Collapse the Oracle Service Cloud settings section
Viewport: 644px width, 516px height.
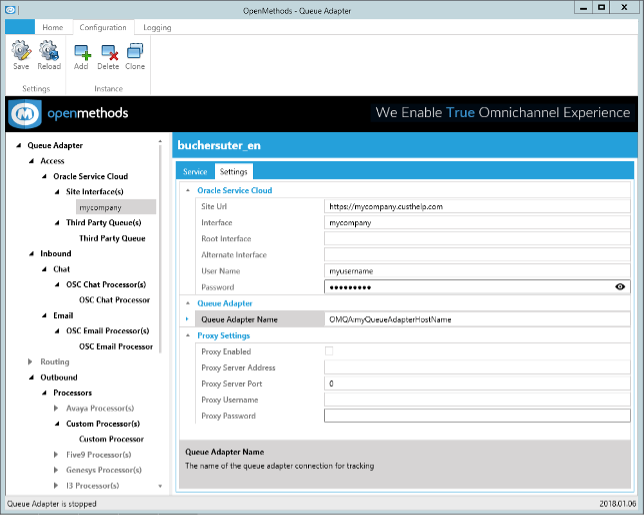click(x=188, y=191)
